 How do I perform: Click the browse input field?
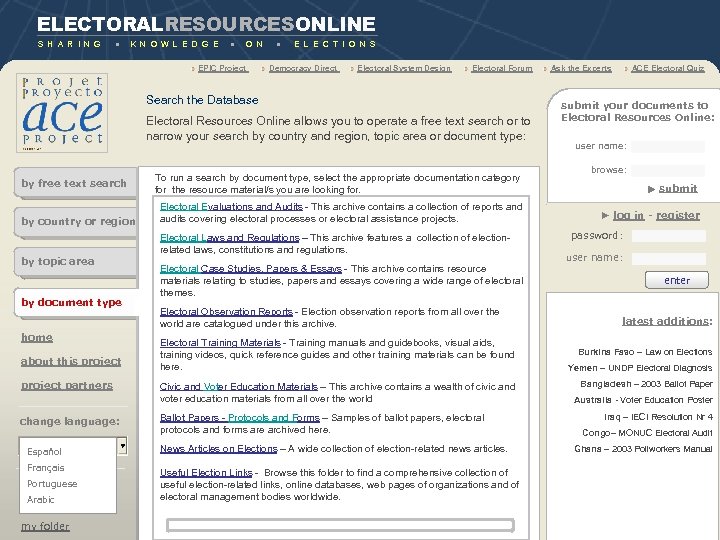click(668, 170)
